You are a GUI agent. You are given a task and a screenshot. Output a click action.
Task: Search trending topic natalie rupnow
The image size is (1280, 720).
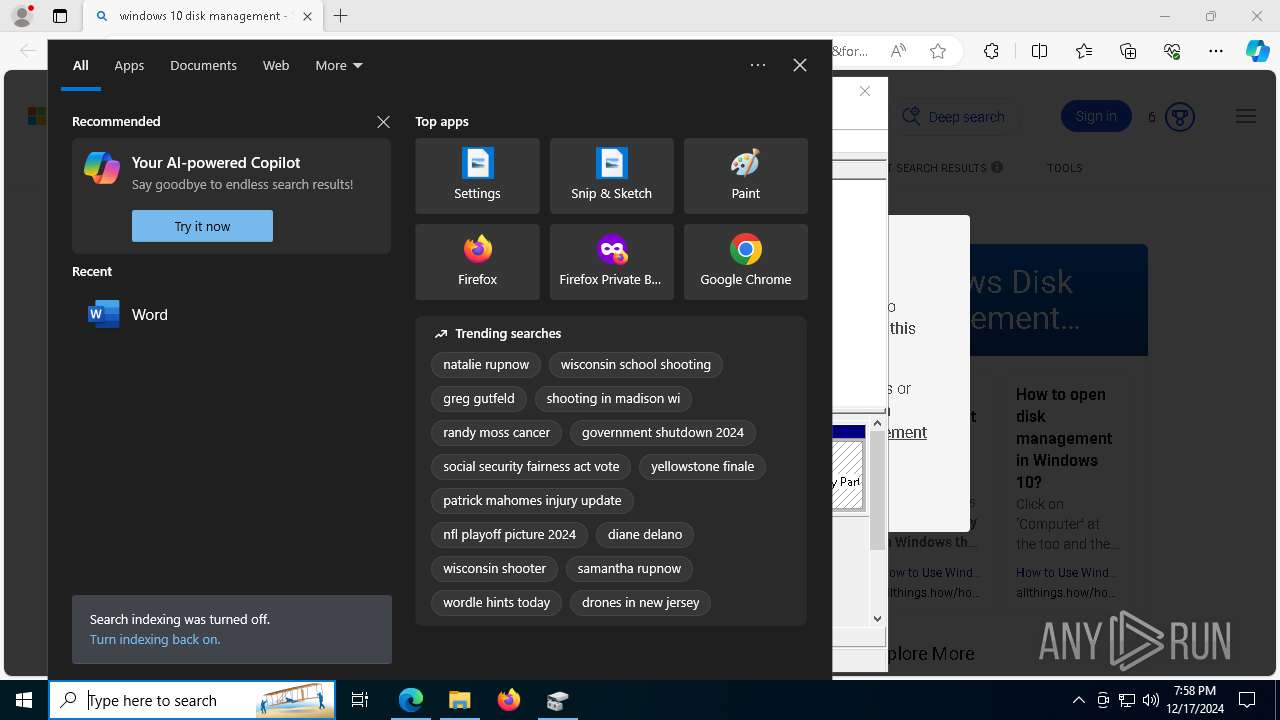[486, 365]
